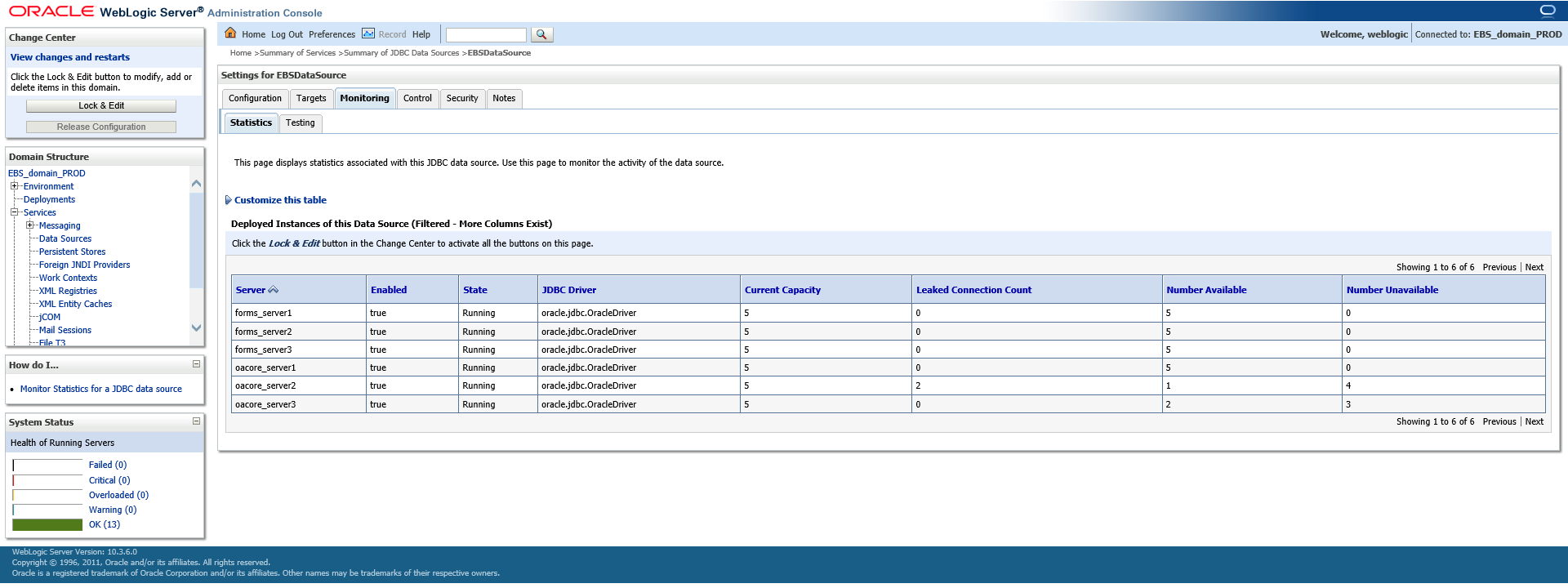This screenshot has height=588, width=1568.
Task: Click the Record chart icon
Action: tap(368, 33)
